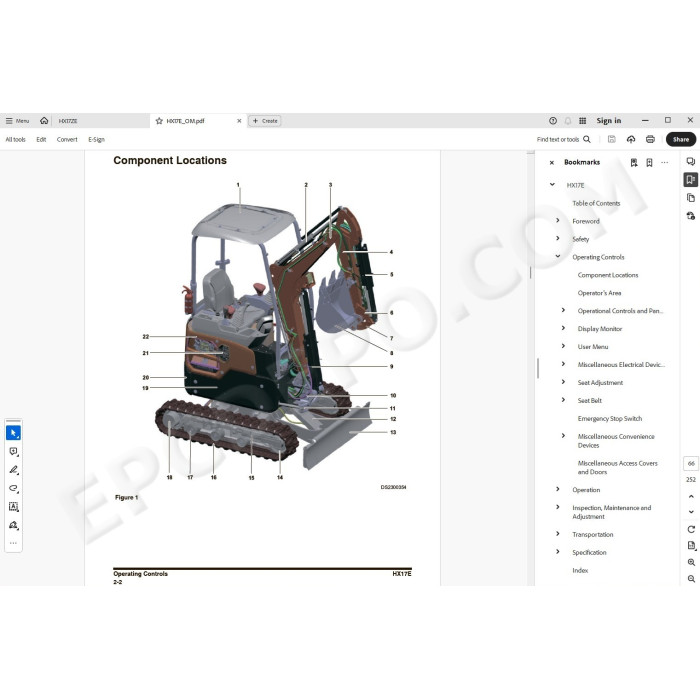Expand the Transportation bookmark

tap(558, 534)
